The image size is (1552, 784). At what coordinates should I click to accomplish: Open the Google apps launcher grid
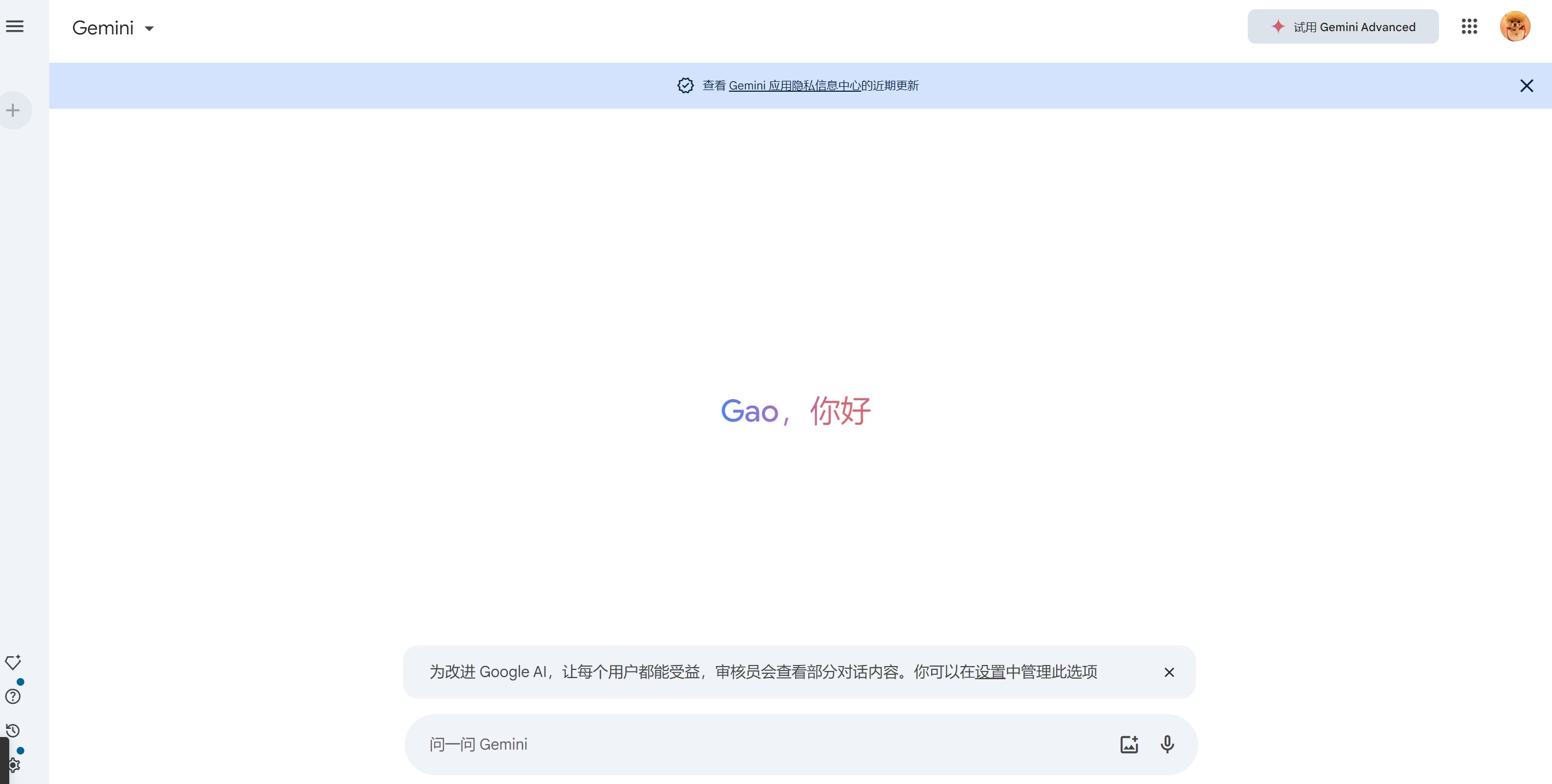[x=1469, y=27]
